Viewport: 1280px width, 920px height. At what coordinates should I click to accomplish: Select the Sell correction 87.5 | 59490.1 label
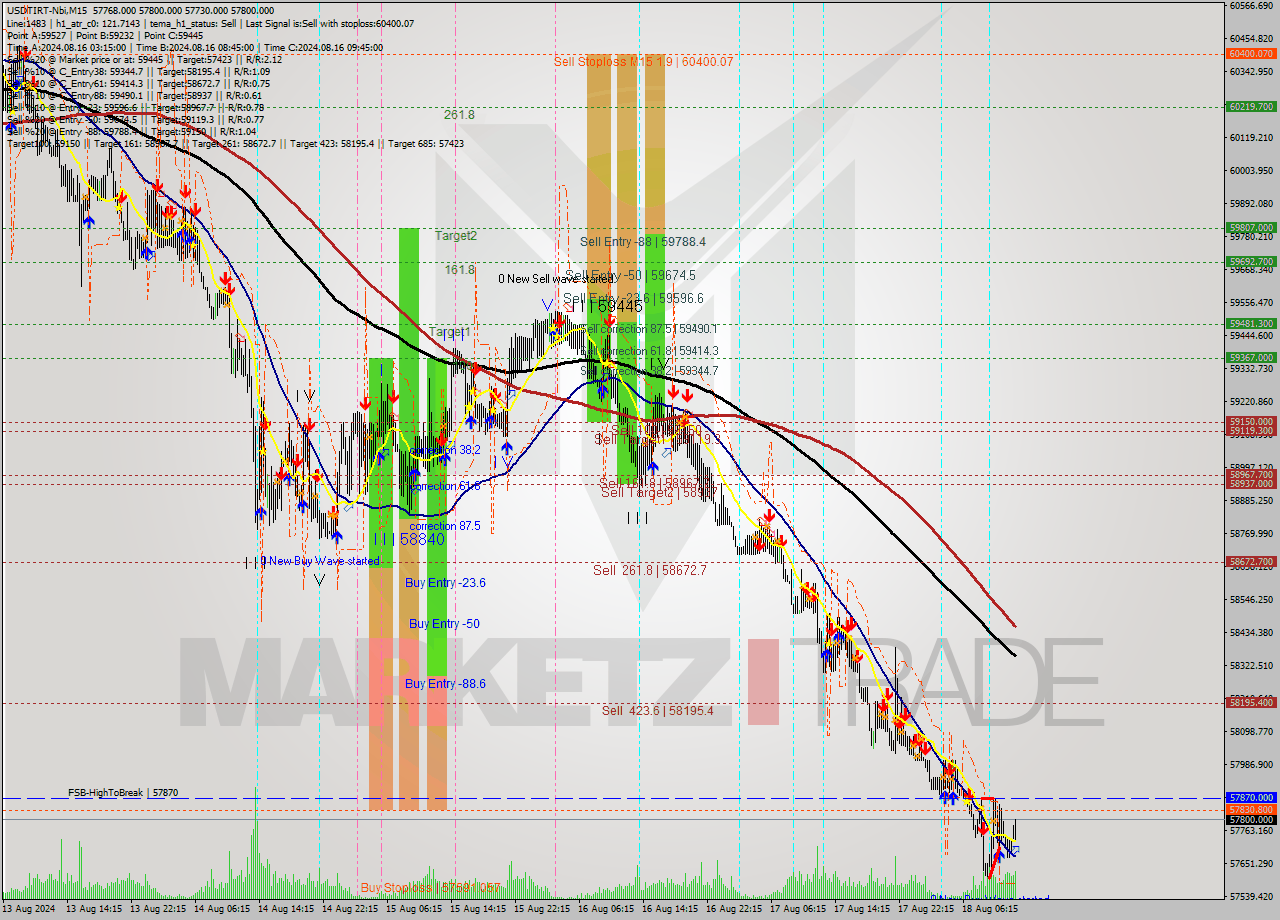tap(650, 329)
